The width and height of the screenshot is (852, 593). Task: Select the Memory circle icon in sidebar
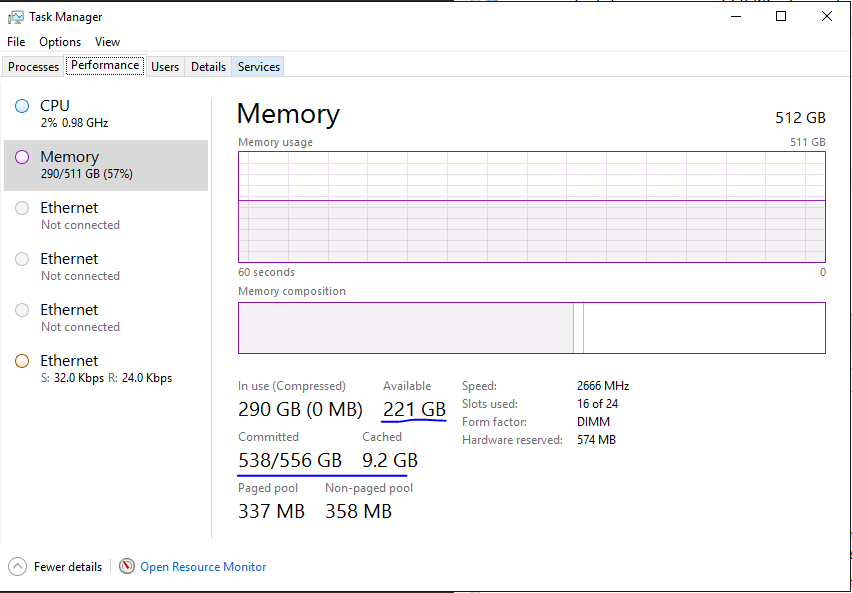[x=22, y=157]
